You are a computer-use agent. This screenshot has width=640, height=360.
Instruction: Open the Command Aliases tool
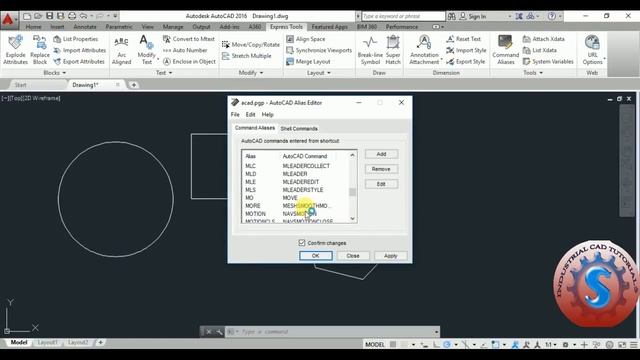[x=505, y=50]
